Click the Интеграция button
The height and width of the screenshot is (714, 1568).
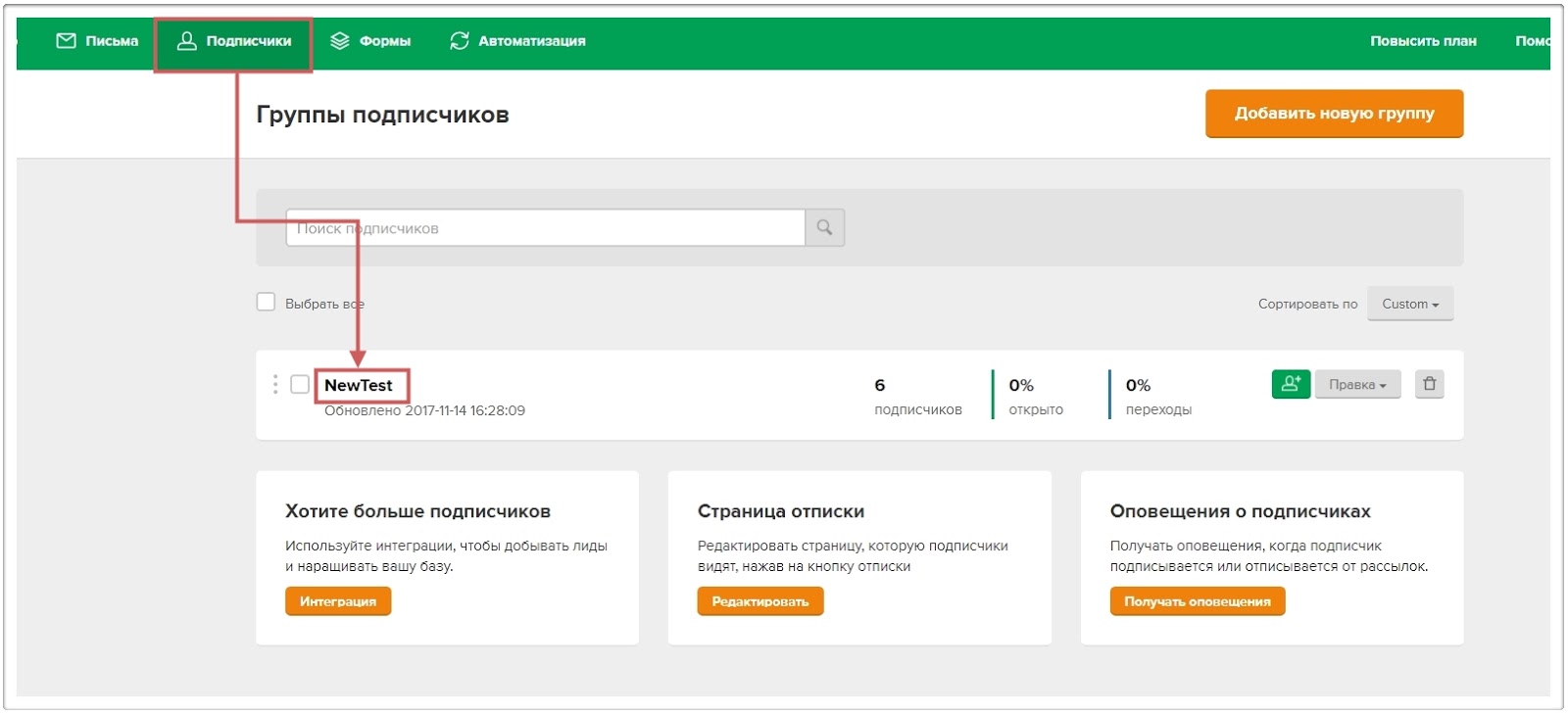pyautogui.click(x=338, y=601)
